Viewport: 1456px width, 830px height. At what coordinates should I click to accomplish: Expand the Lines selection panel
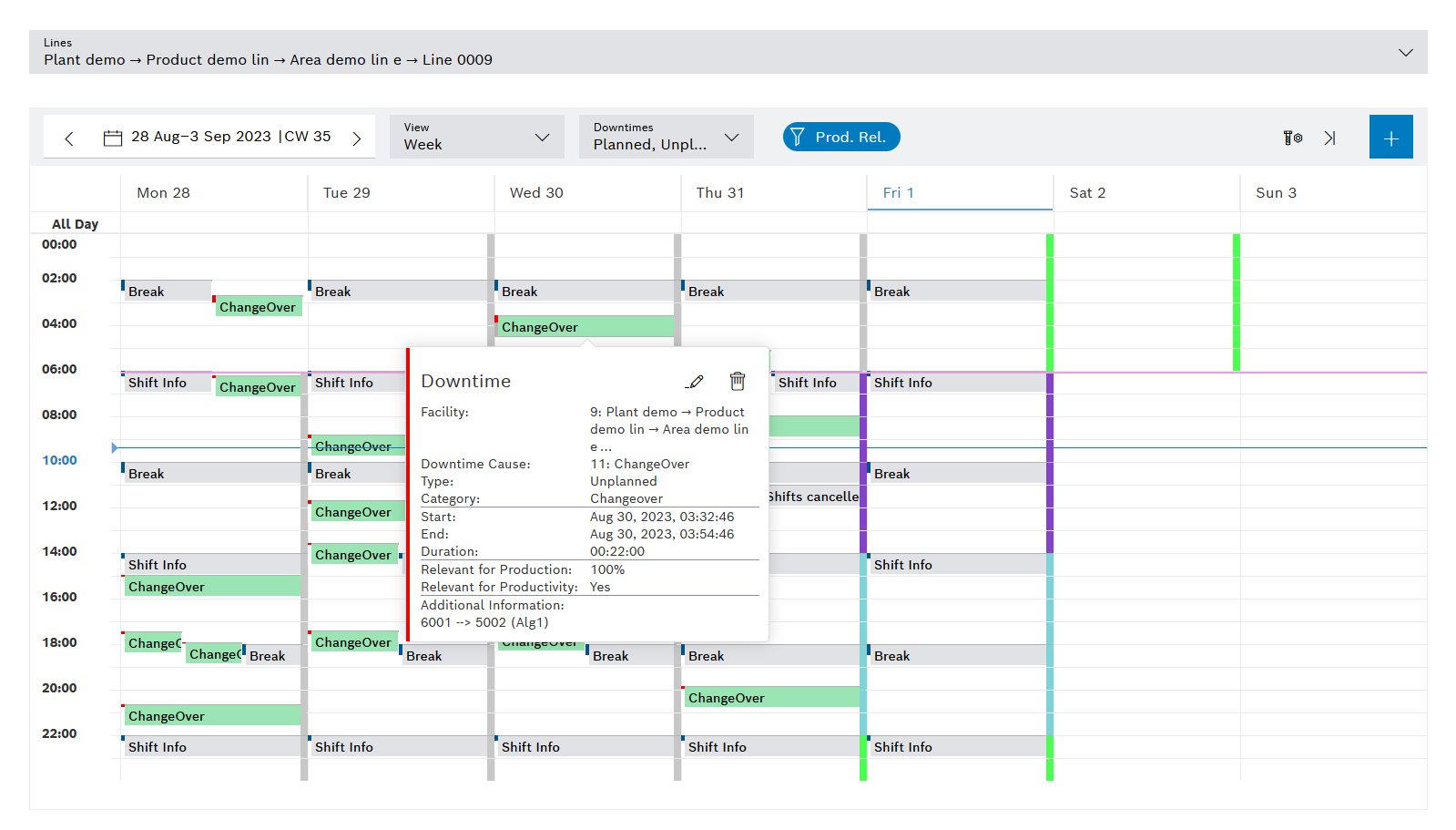1405,53
